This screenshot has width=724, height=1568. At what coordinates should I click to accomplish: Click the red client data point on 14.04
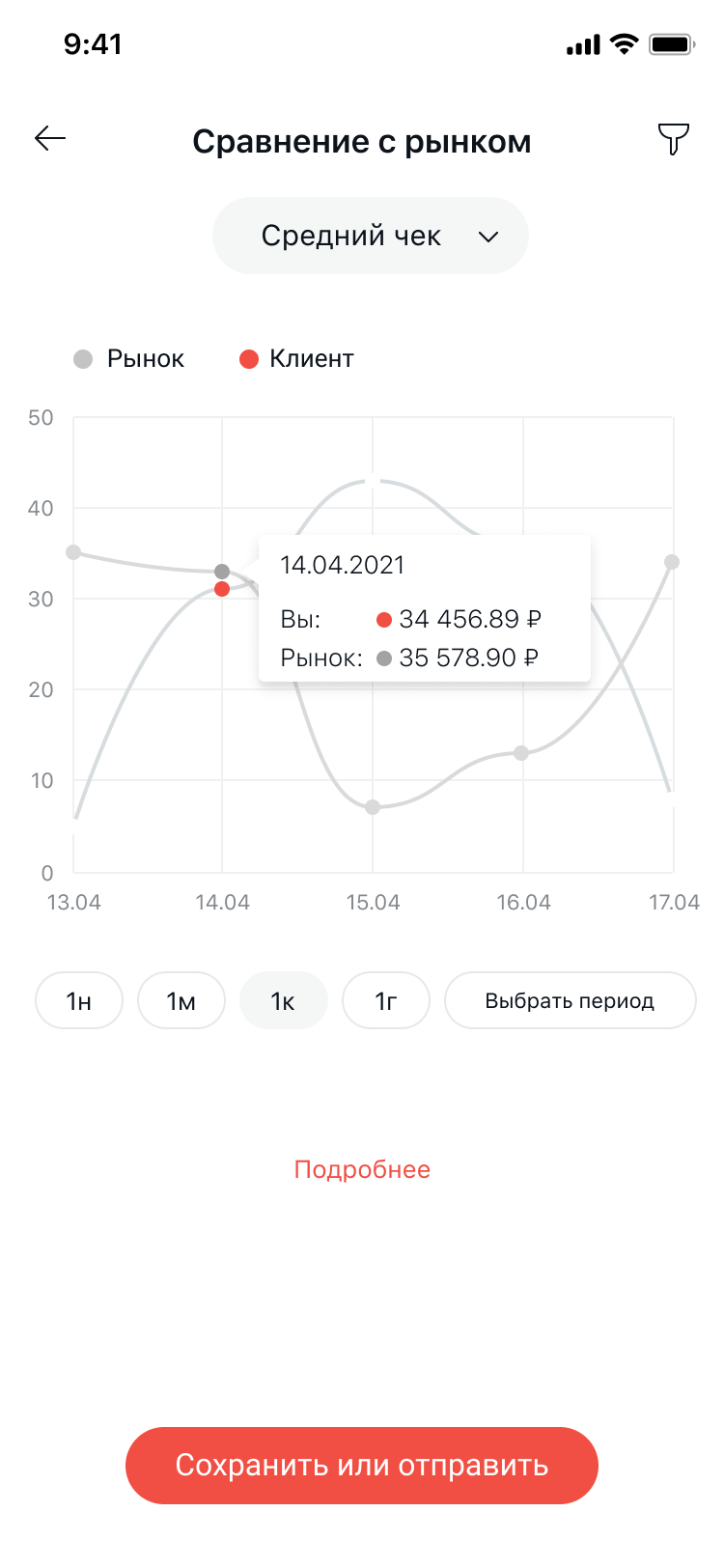click(x=222, y=589)
